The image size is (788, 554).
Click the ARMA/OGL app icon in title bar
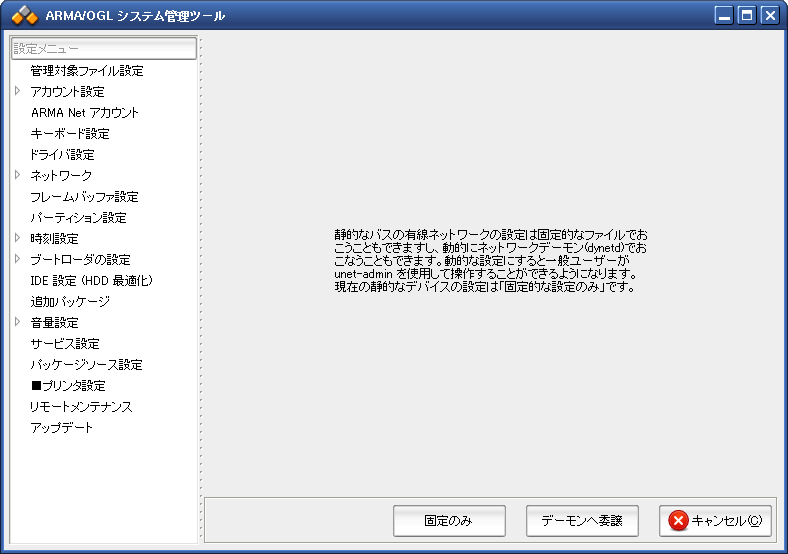[x=24, y=15]
